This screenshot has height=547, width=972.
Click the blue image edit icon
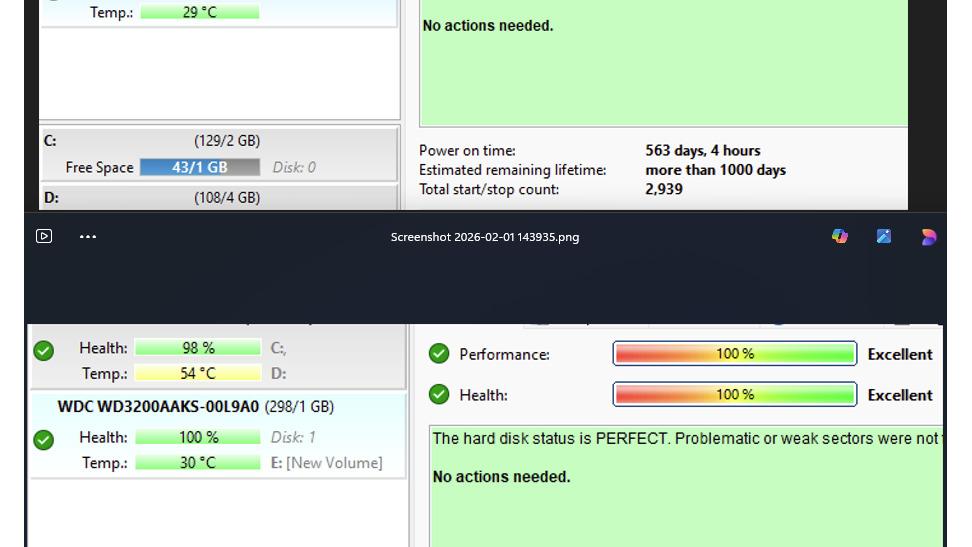coord(884,237)
